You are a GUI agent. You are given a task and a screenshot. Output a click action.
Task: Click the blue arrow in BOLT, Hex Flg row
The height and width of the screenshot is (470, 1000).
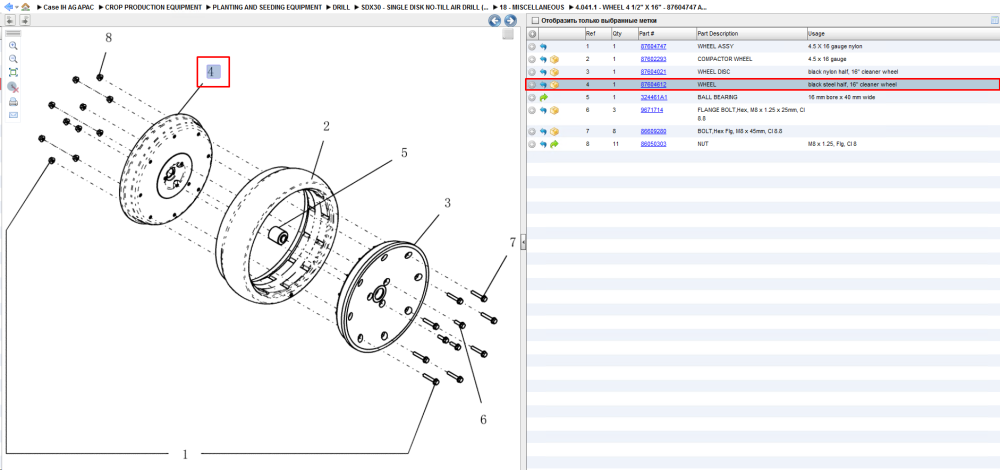(x=543, y=131)
